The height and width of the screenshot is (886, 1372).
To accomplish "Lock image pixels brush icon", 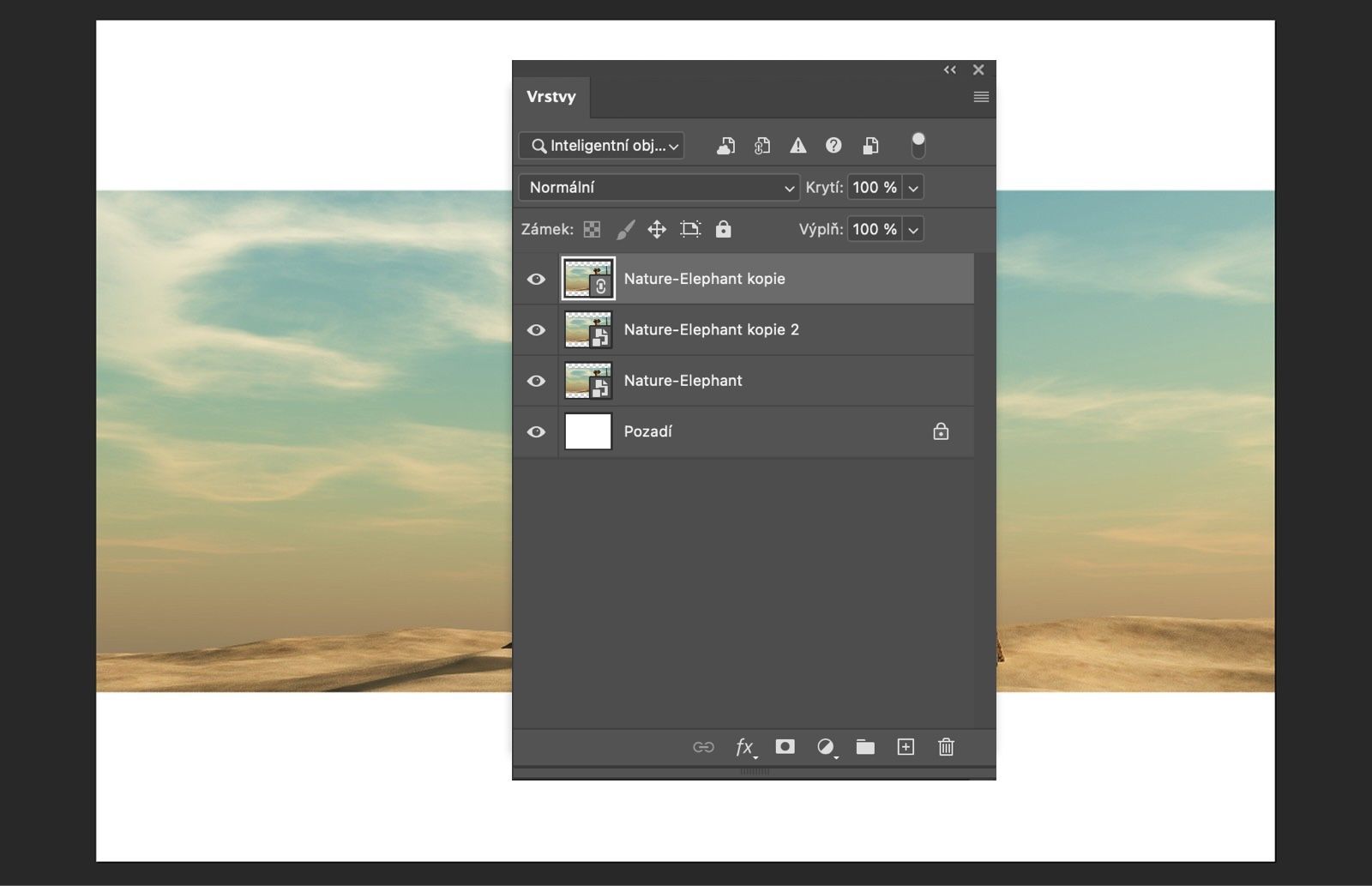I will (x=626, y=229).
